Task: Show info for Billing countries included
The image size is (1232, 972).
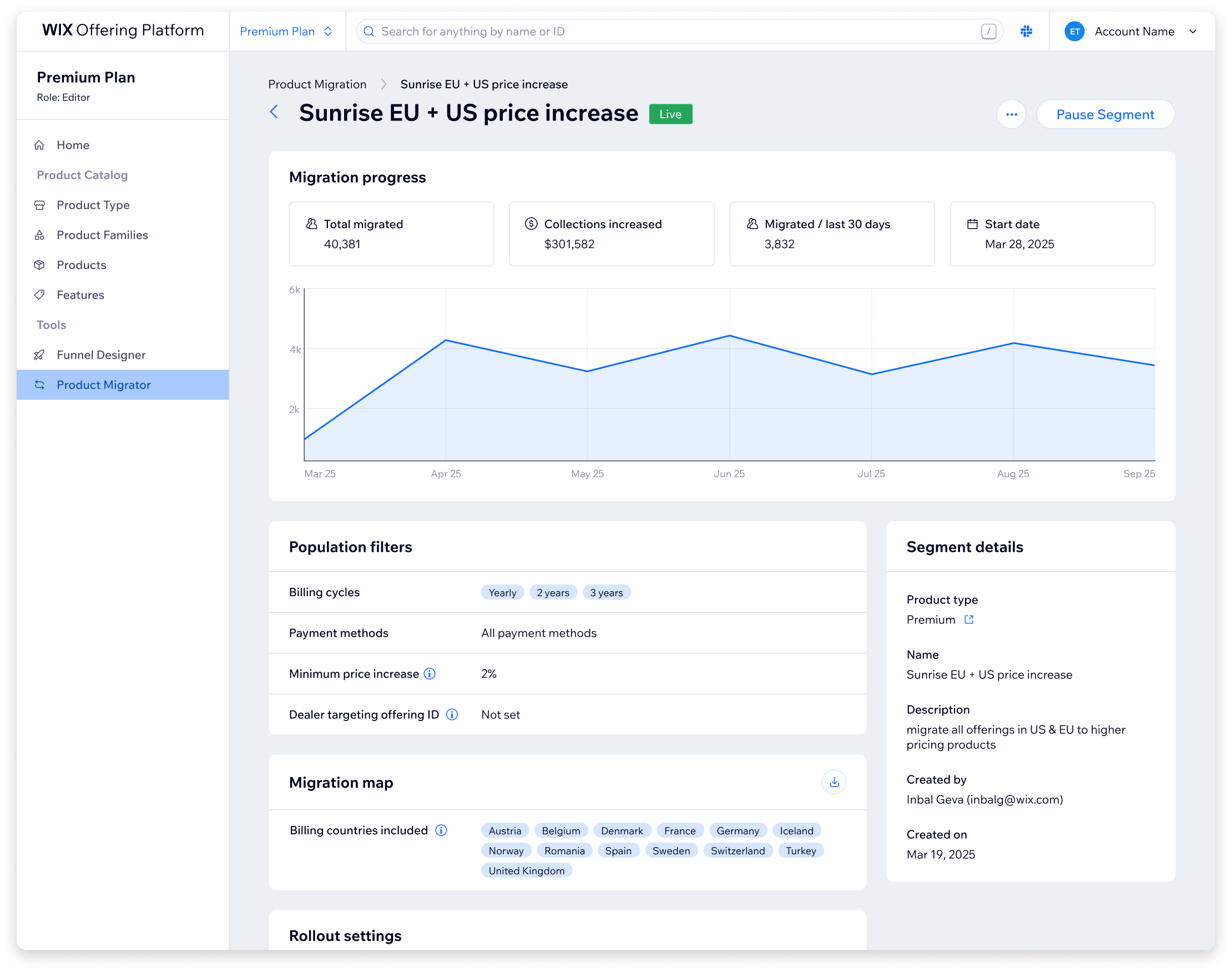Action: 441,830
